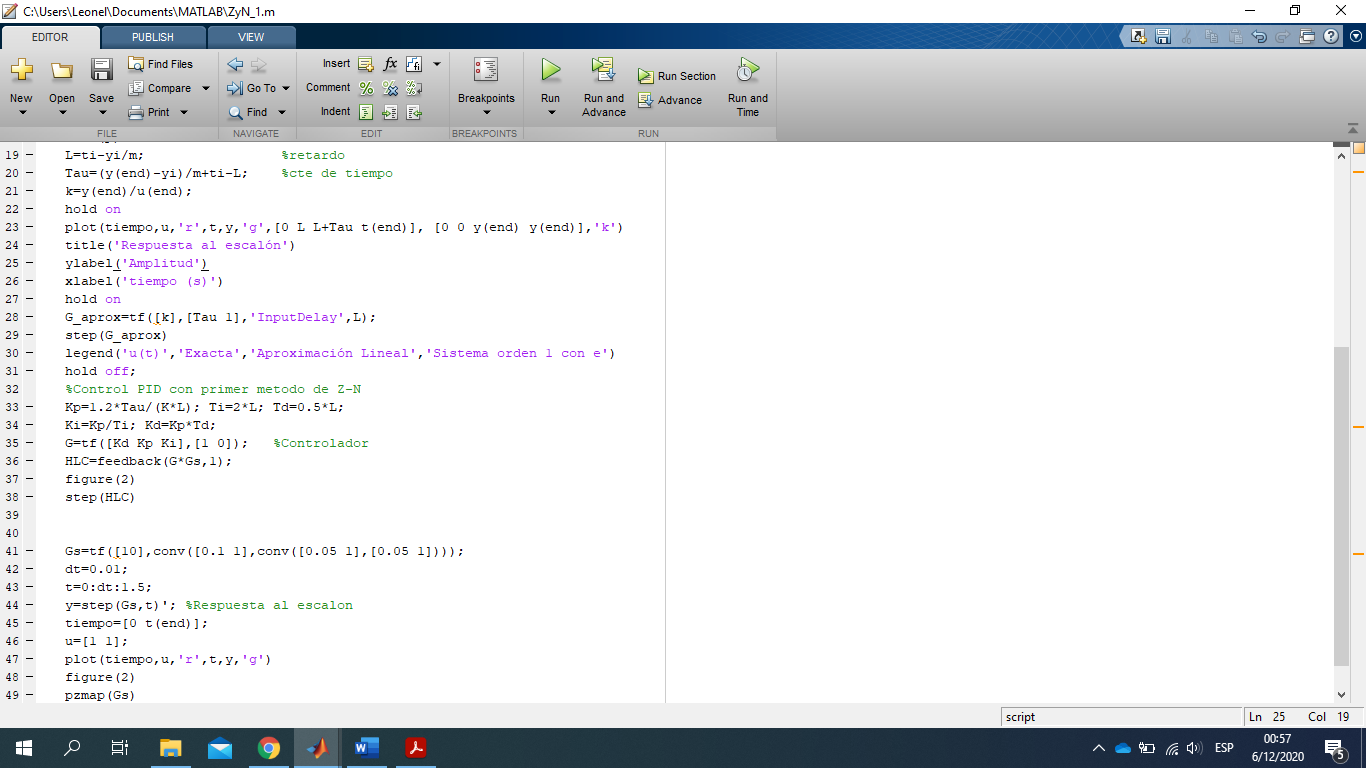The image size is (1366, 768).
Task: Increase indent with the right-arrow indent icon
Action: (x=390, y=112)
